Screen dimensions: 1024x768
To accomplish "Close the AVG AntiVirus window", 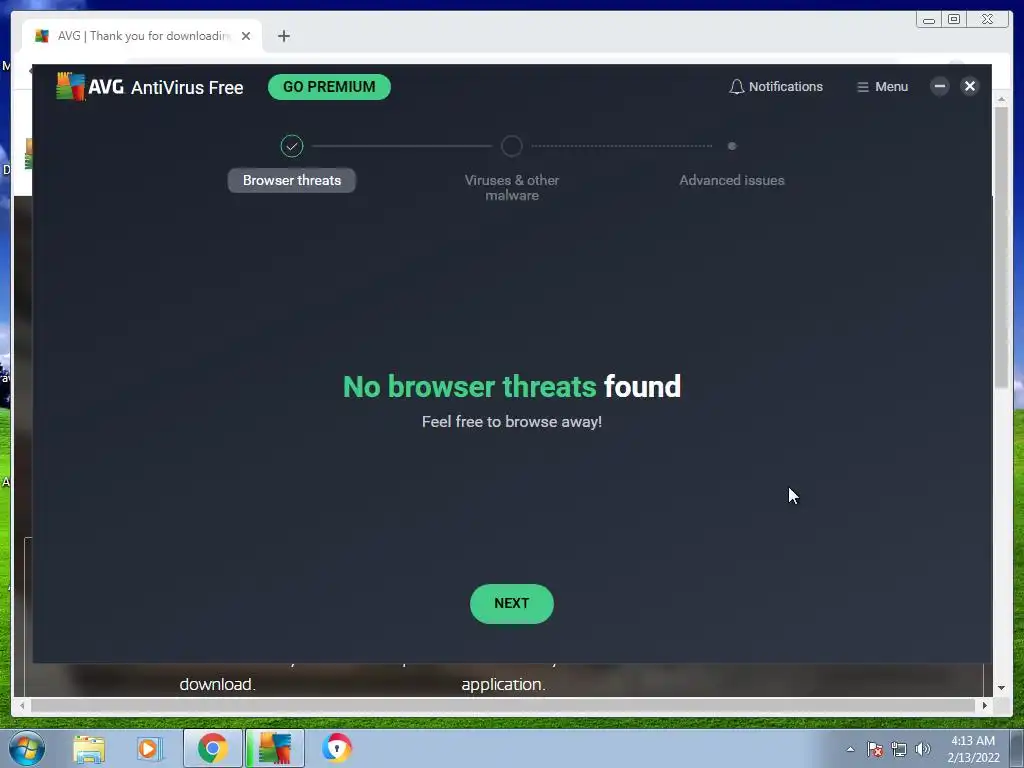I will 970,86.
